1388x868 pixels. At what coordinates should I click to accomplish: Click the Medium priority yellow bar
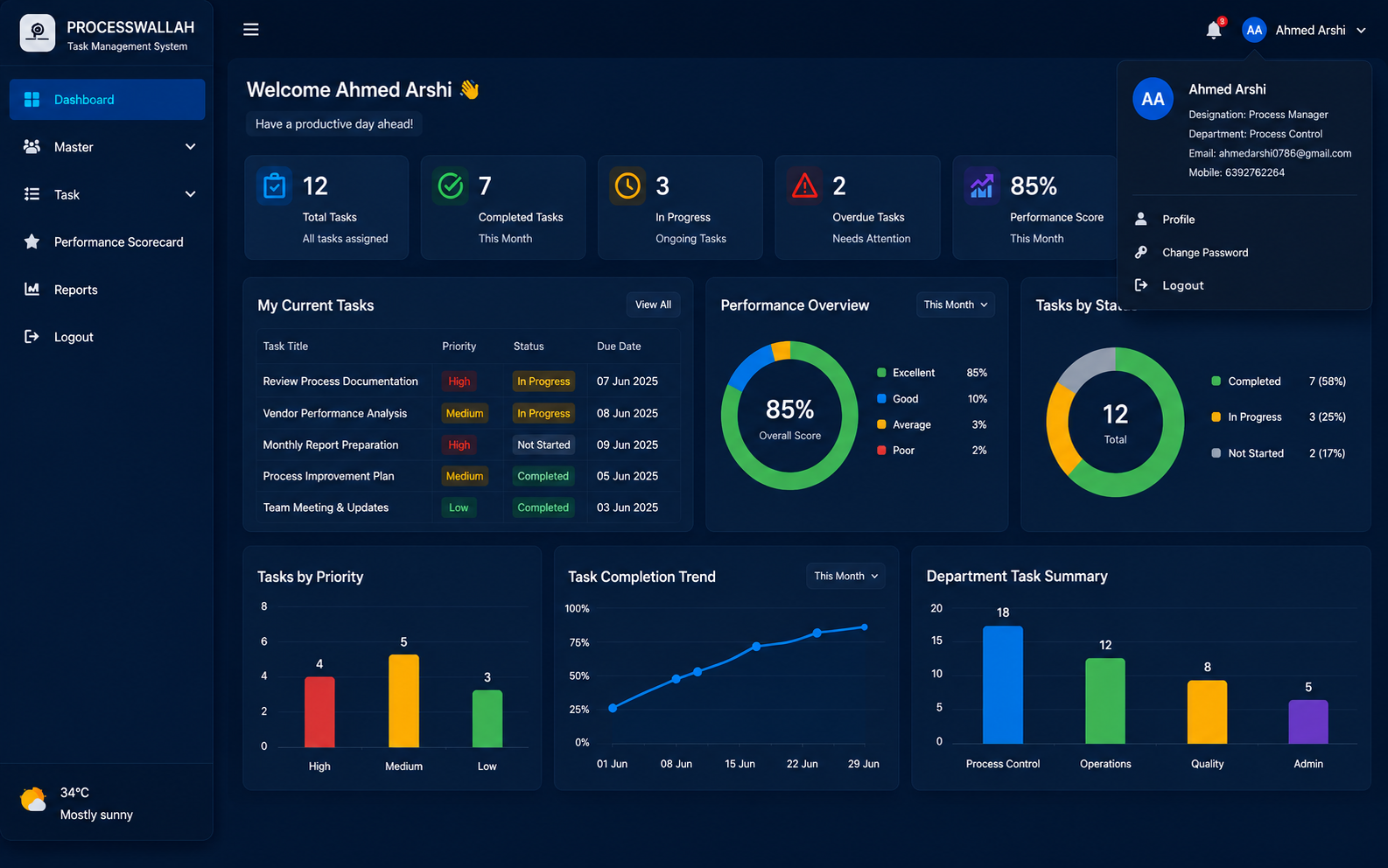coord(403,701)
